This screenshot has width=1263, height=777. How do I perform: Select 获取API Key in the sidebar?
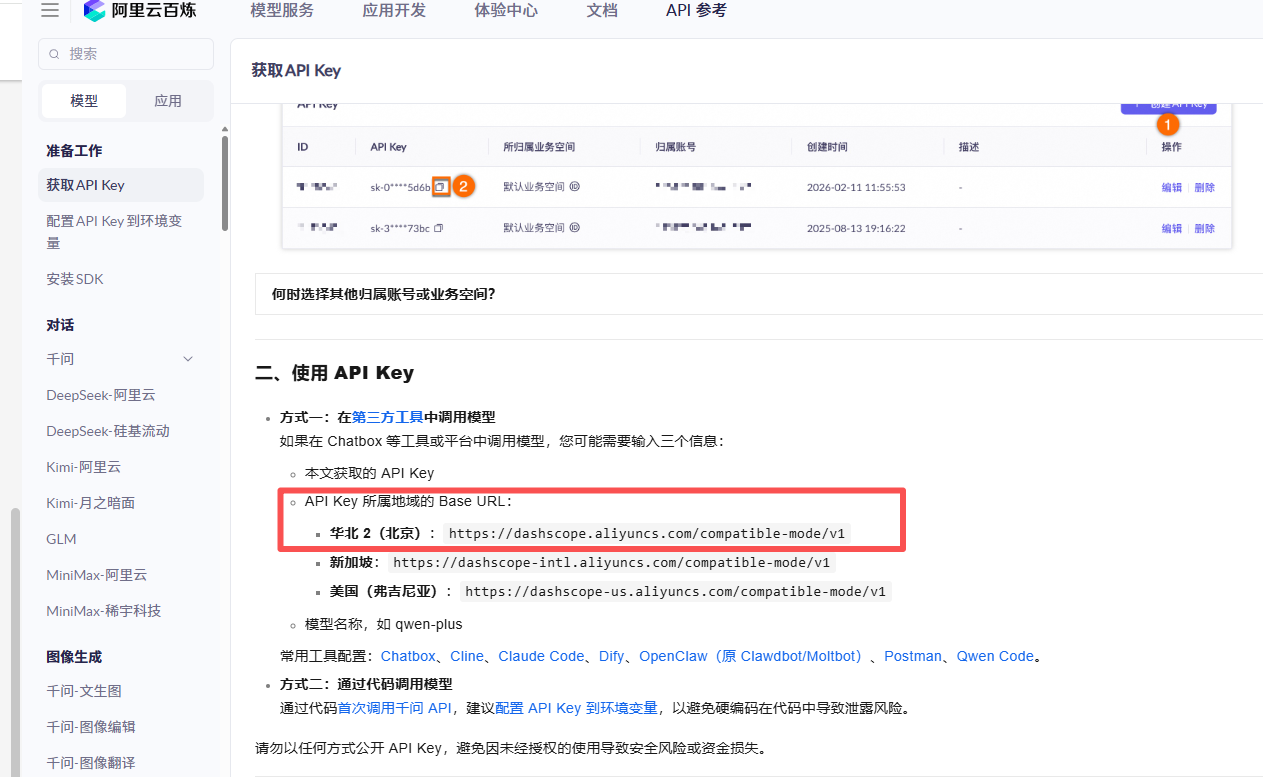coord(121,185)
